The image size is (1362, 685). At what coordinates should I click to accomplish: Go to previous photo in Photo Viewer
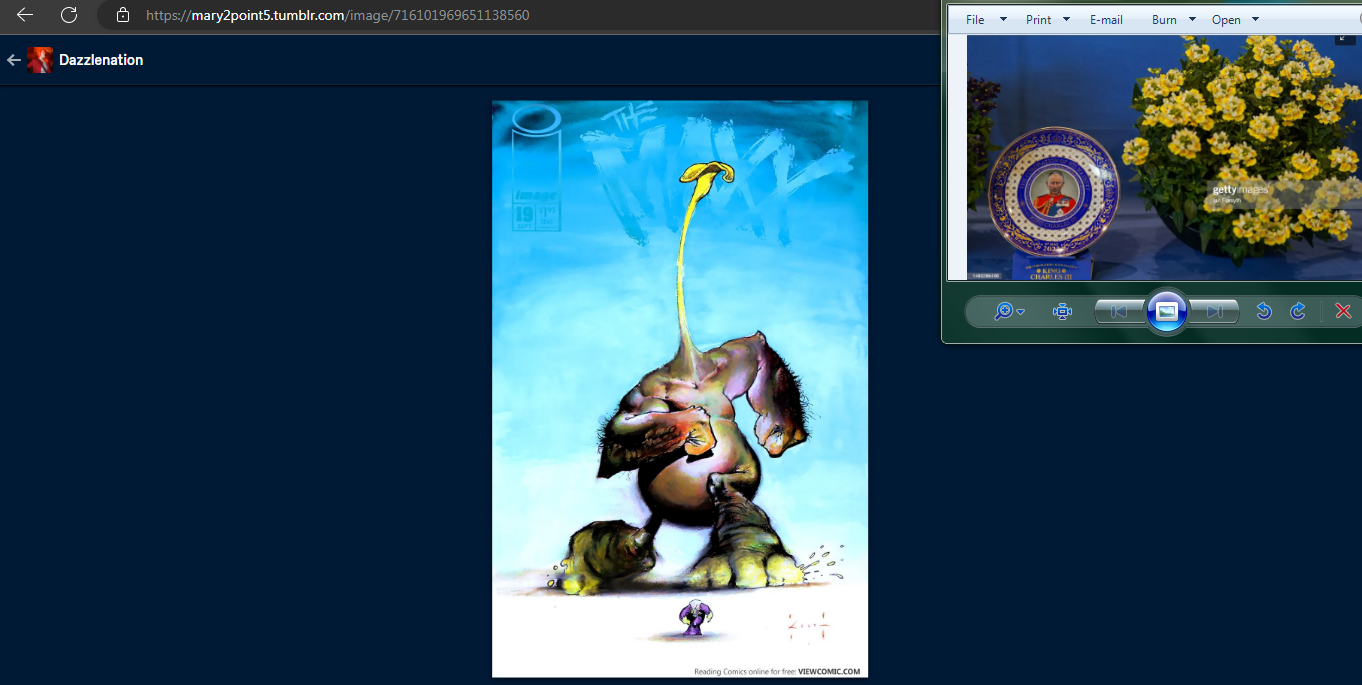[x=1119, y=312]
